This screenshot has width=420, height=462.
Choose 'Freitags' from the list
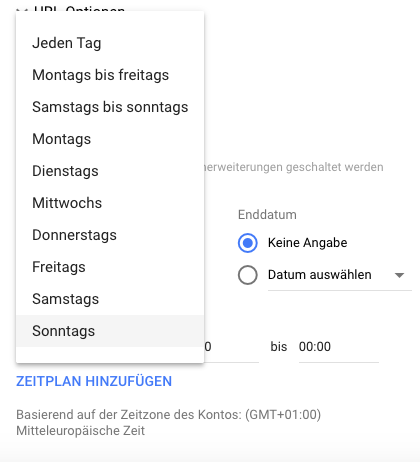(110, 267)
